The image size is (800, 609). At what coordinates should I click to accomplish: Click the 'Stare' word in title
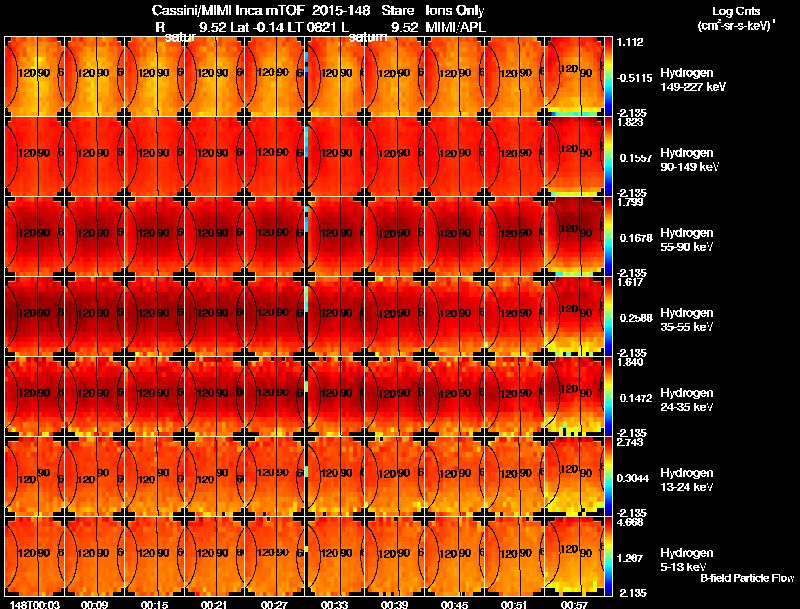398,11
